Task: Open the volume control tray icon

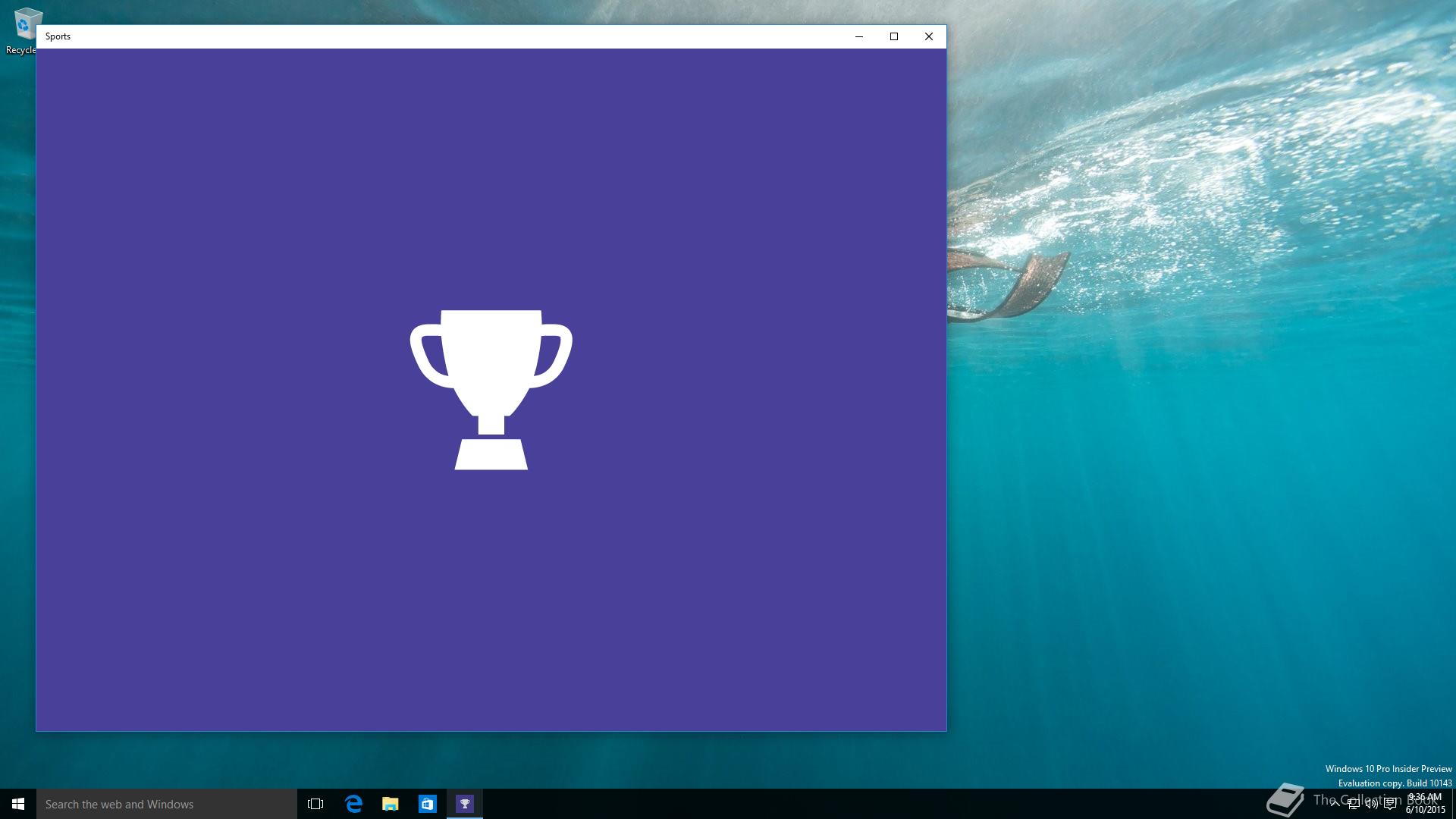Action: coord(1372,804)
